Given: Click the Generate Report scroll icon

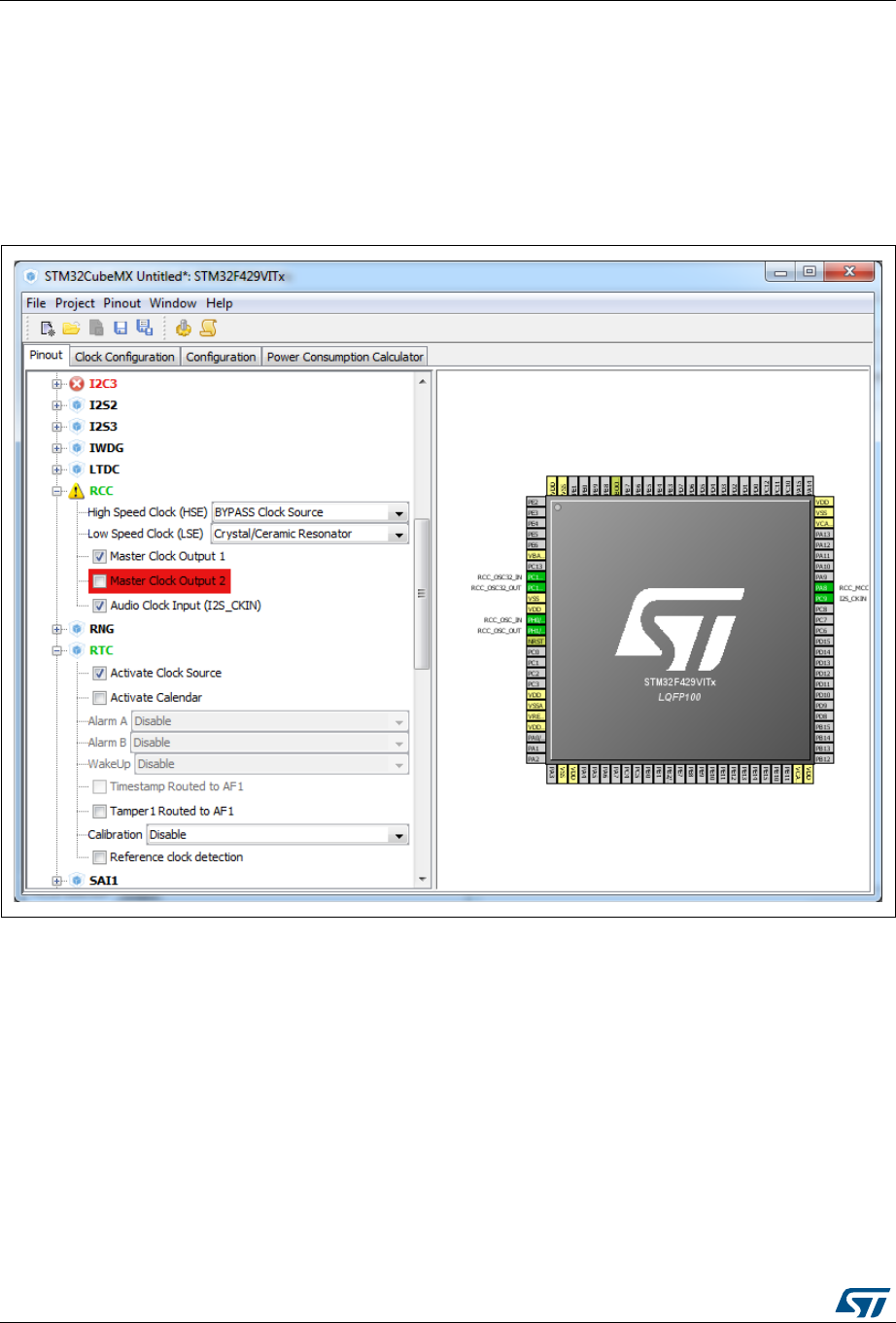Looking at the screenshot, I should coord(207,329).
